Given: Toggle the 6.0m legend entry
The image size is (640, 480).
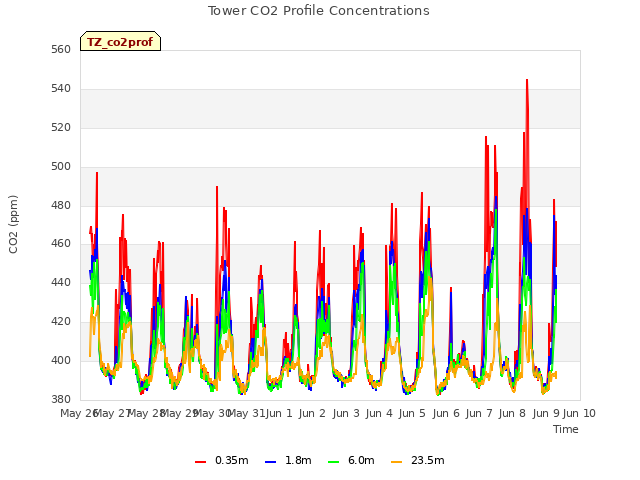Looking at the screenshot, I should 351,460.
